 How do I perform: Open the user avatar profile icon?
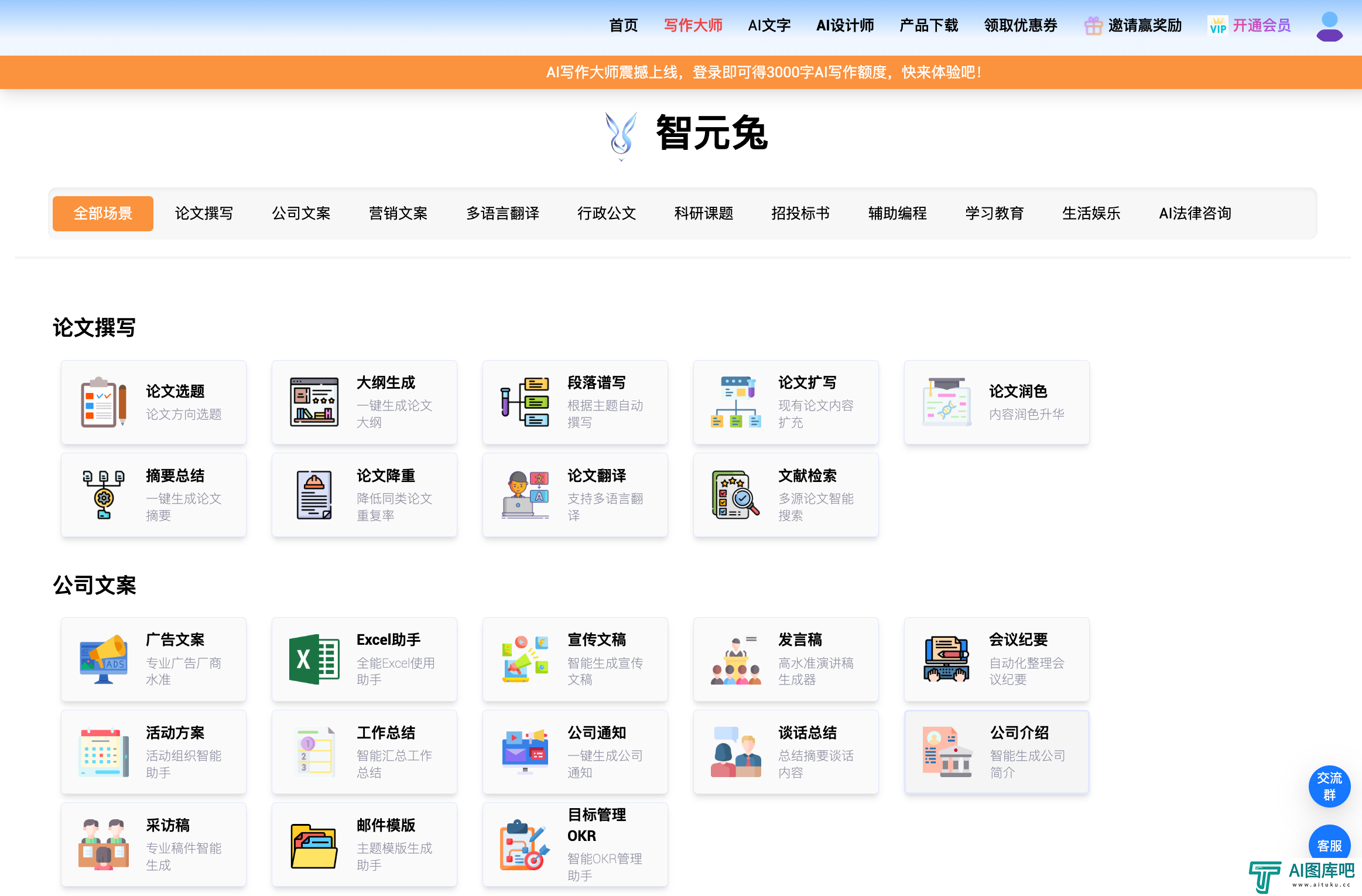1329,26
